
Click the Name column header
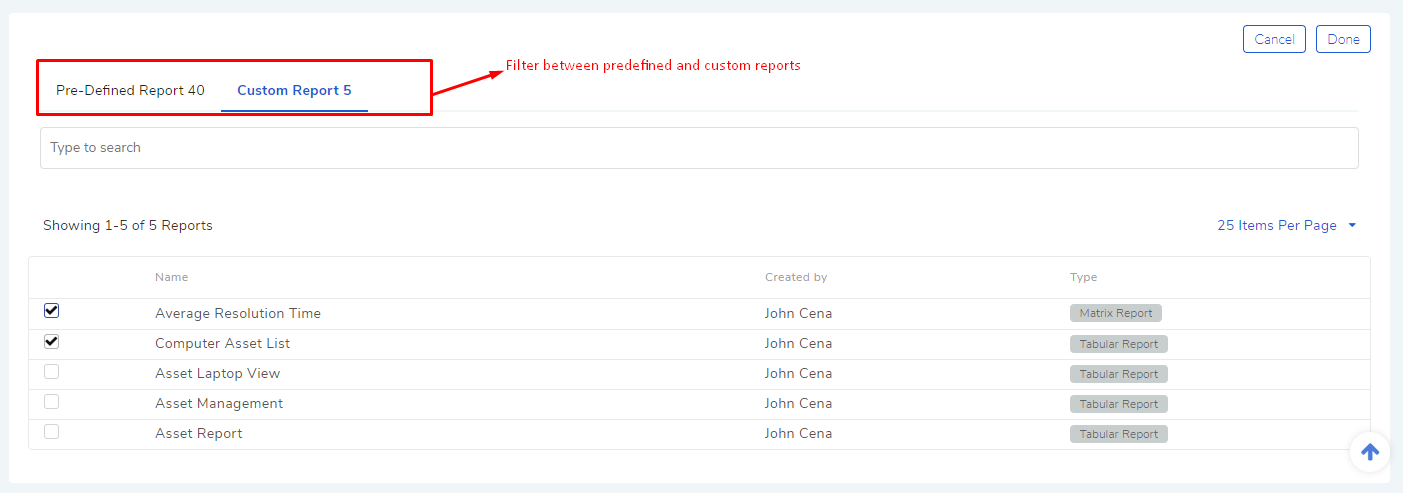click(x=171, y=277)
